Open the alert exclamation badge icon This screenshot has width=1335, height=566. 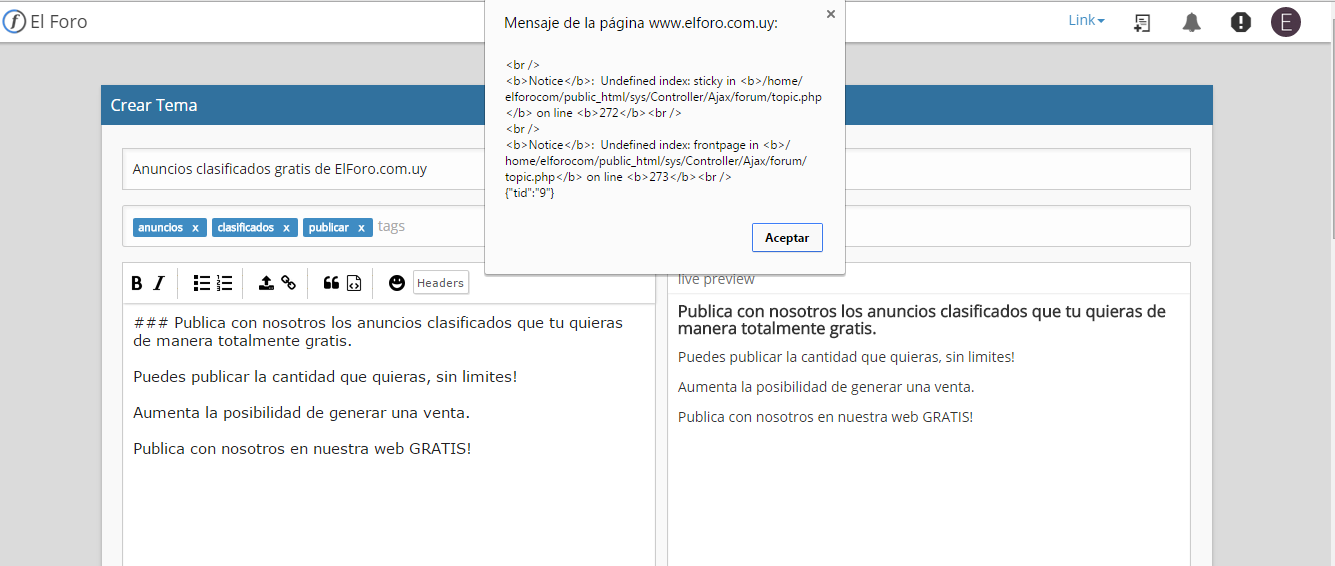(x=1241, y=22)
